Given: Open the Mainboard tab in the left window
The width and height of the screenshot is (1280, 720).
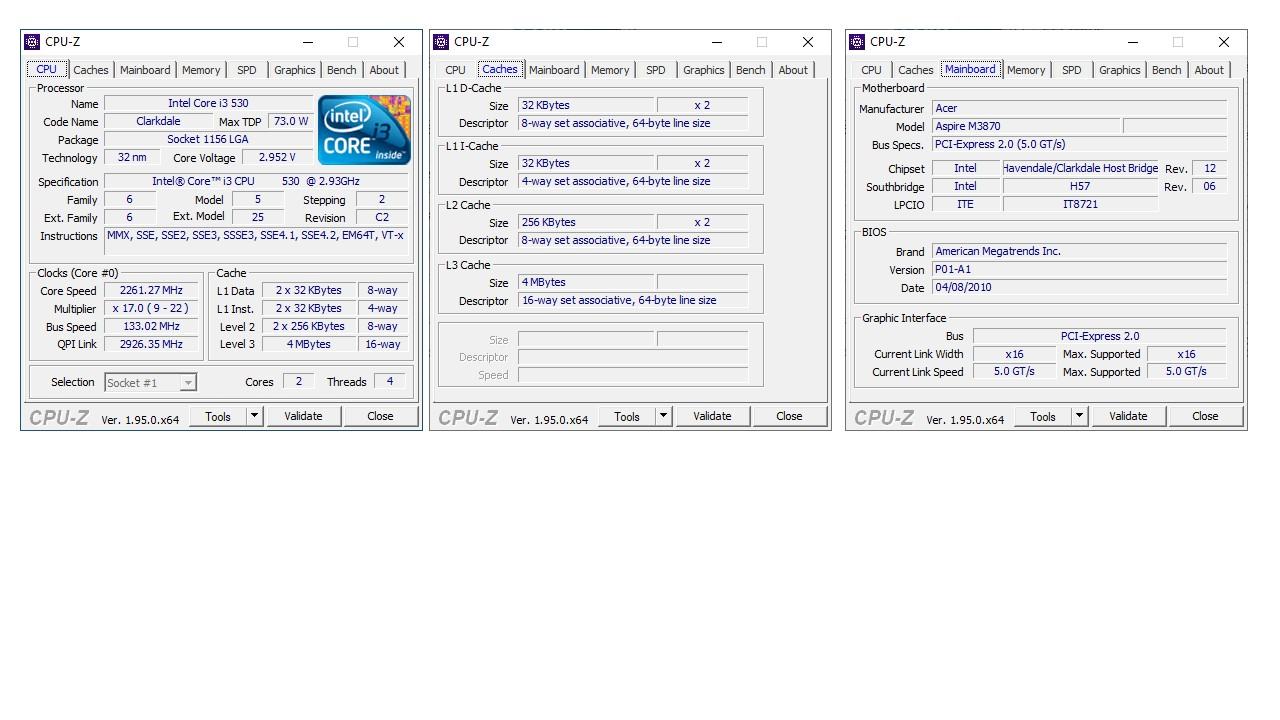Looking at the screenshot, I should [145, 70].
